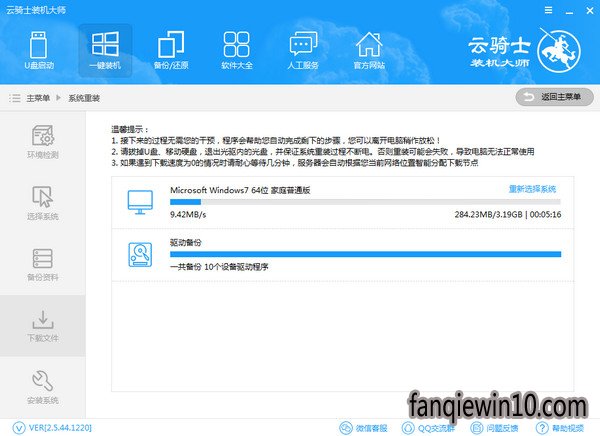The height and width of the screenshot is (436, 600).
Task: Click the 驱动备份 label
Action: tap(186, 242)
